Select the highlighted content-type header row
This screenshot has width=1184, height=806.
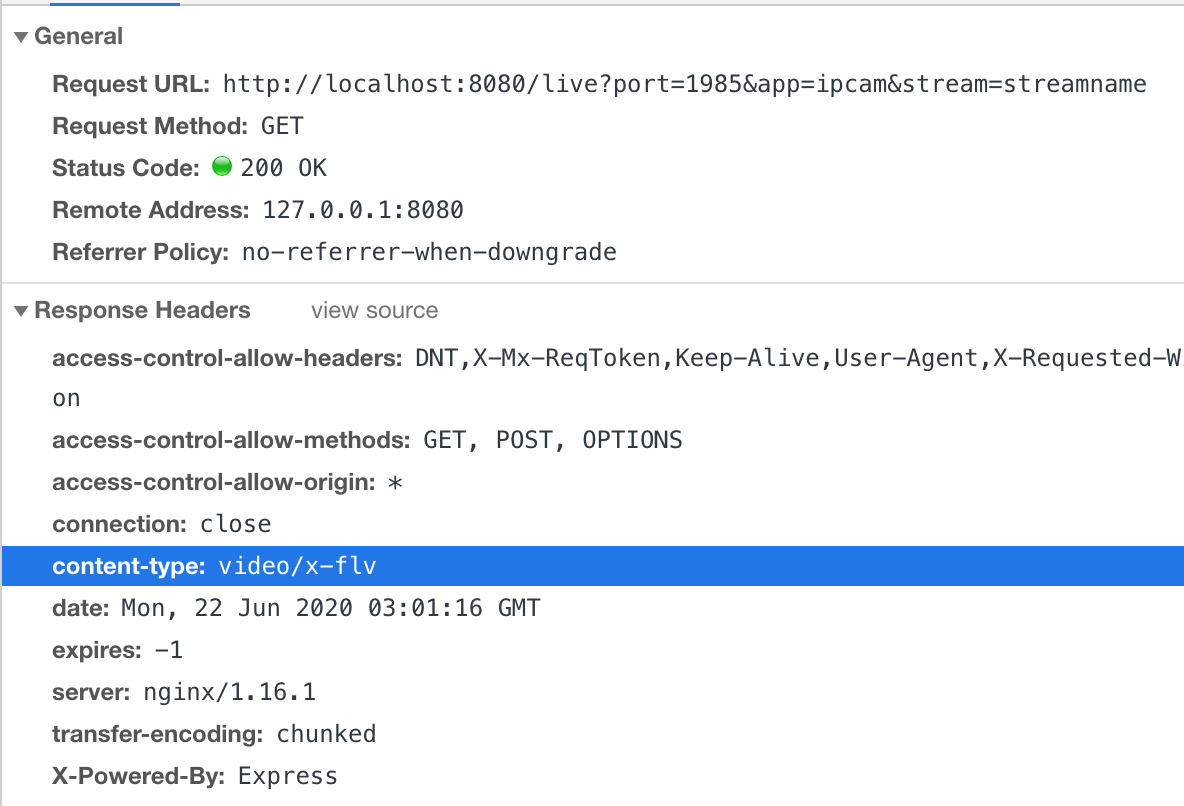tap(593, 566)
